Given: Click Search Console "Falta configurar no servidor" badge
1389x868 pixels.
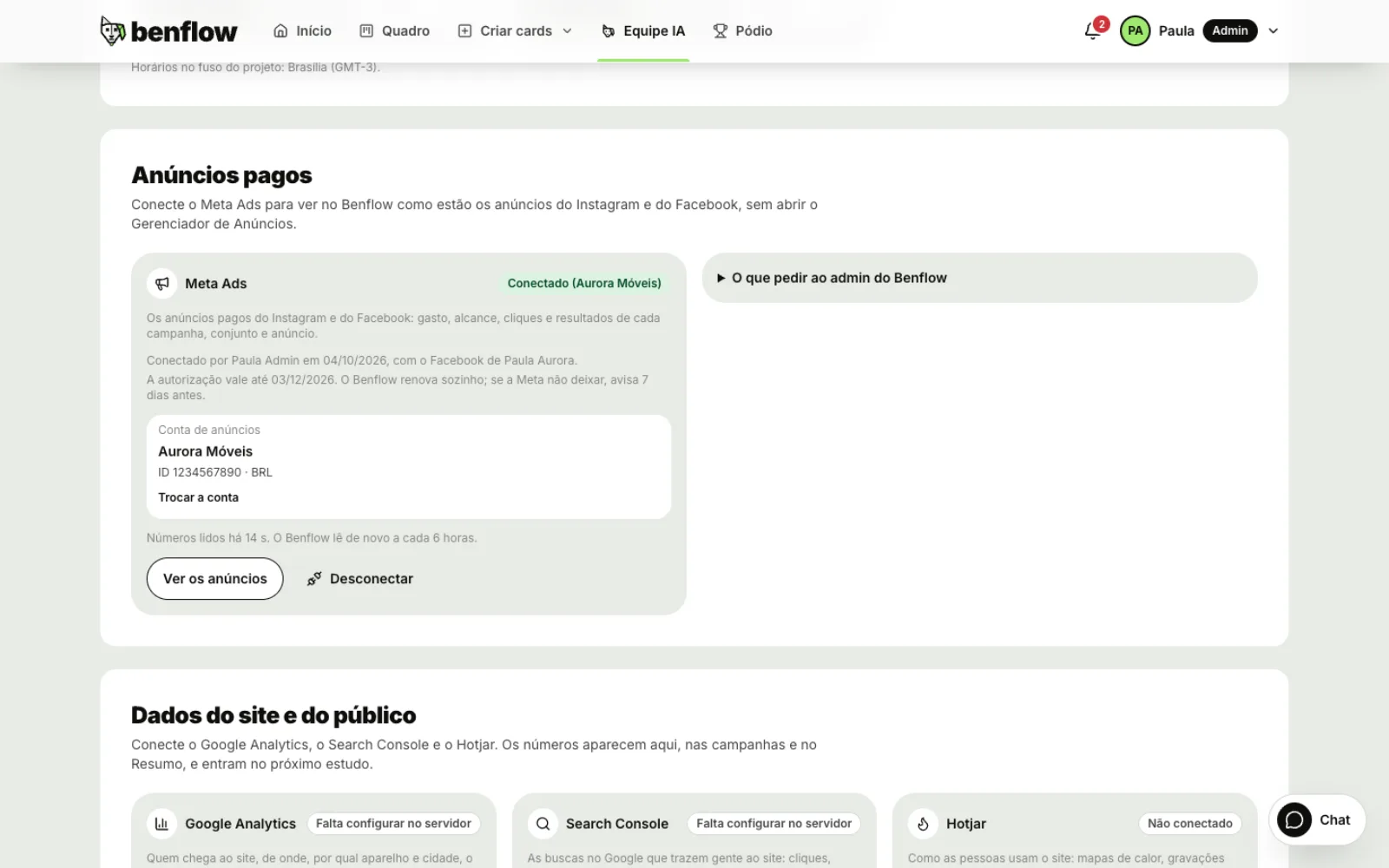Looking at the screenshot, I should 774,824.
